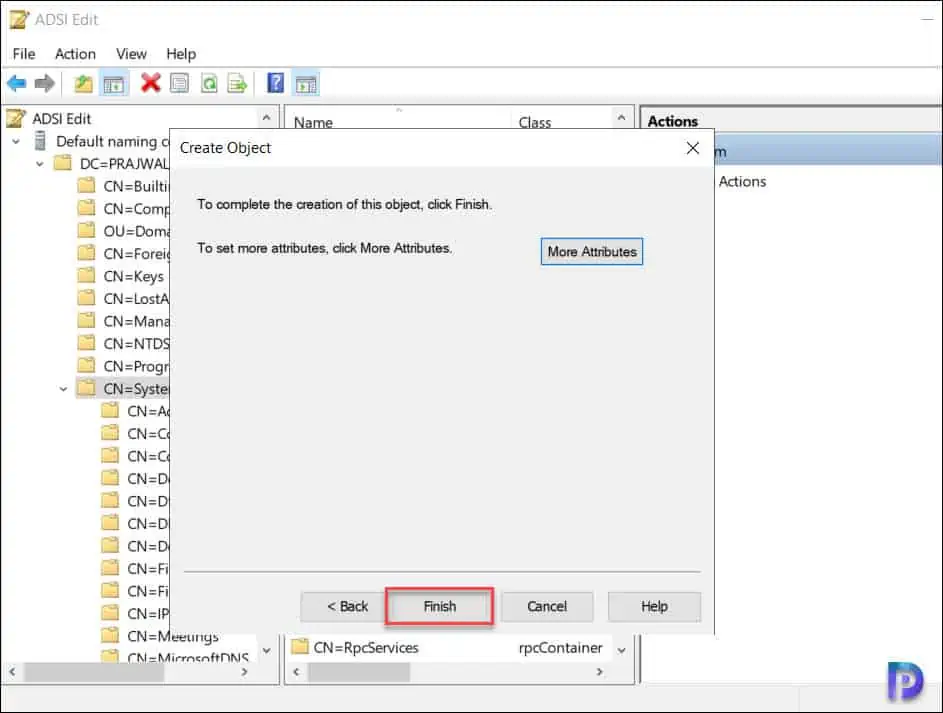This screenshot has width=943, height=713.
Task: Click the tree pane scroll left arrow
Action: click(x=13, y=671)
